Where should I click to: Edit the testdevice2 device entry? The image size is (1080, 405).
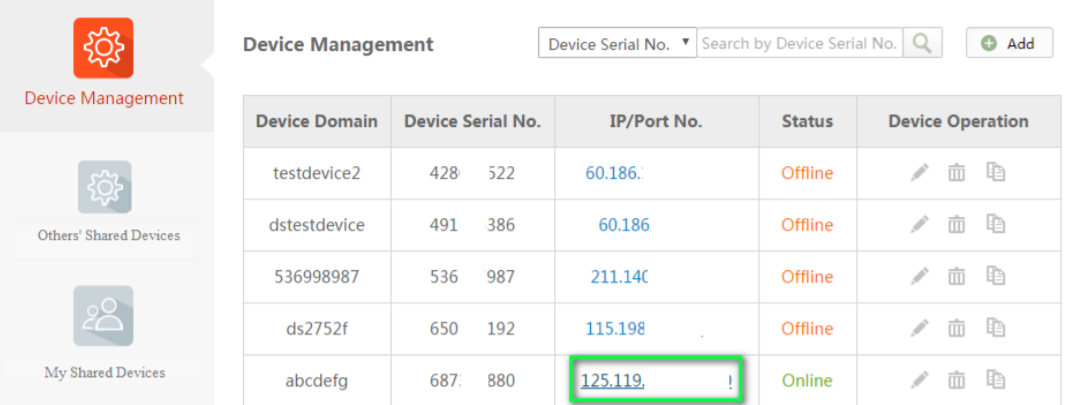[x=920, y=173]
